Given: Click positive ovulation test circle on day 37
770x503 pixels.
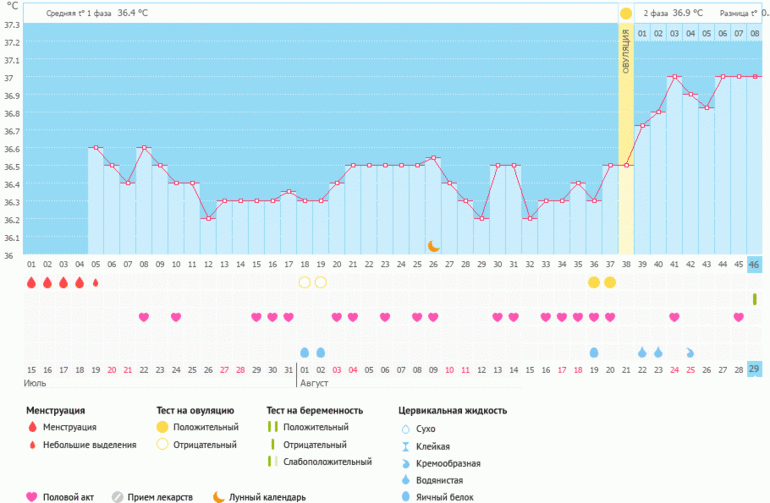Looking at the screenshot, I should (x=610, y=282).
